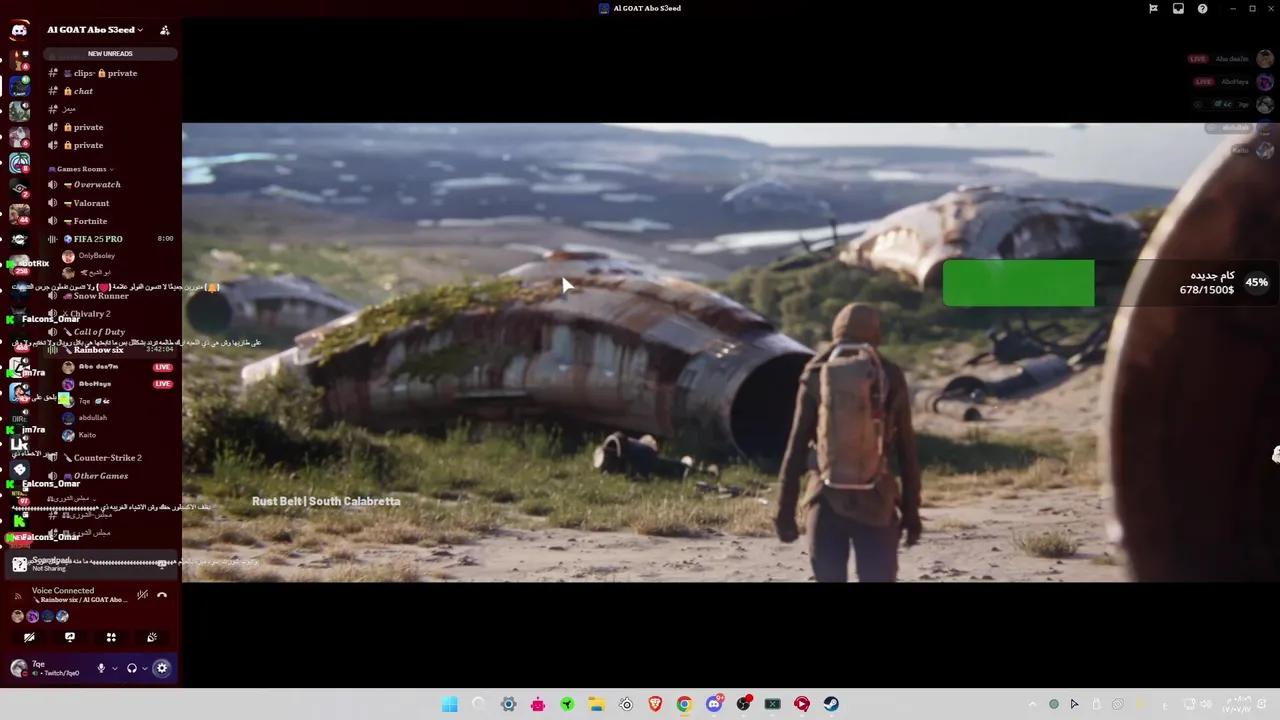This screenshot has width=1280, height=720.
Task: Toggle noise suppression in voice panel
Action: pos(142,595)
